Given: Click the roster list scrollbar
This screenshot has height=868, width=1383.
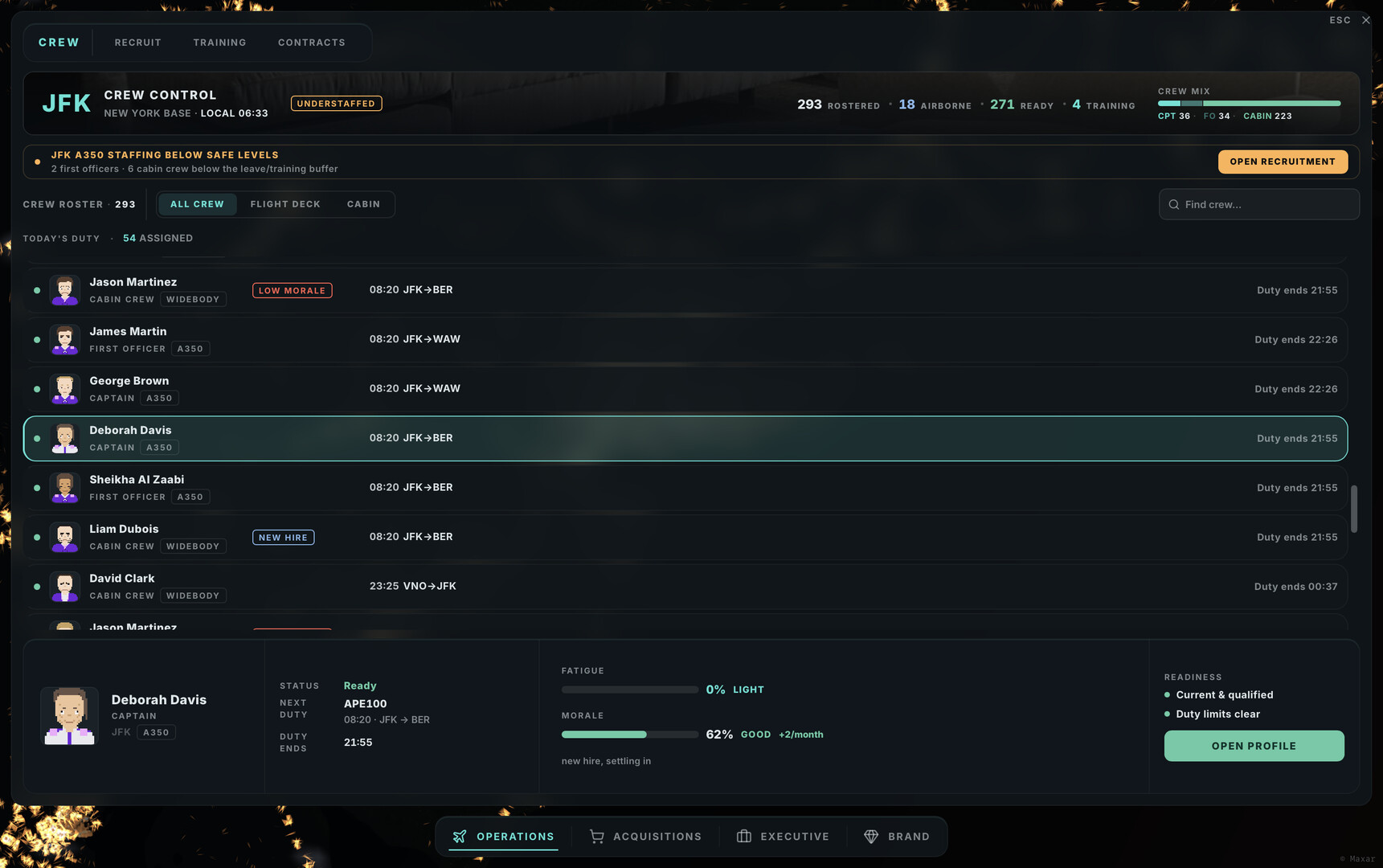Looking at the screenshot, I should pyautogui.click(x=1354, y=508).
